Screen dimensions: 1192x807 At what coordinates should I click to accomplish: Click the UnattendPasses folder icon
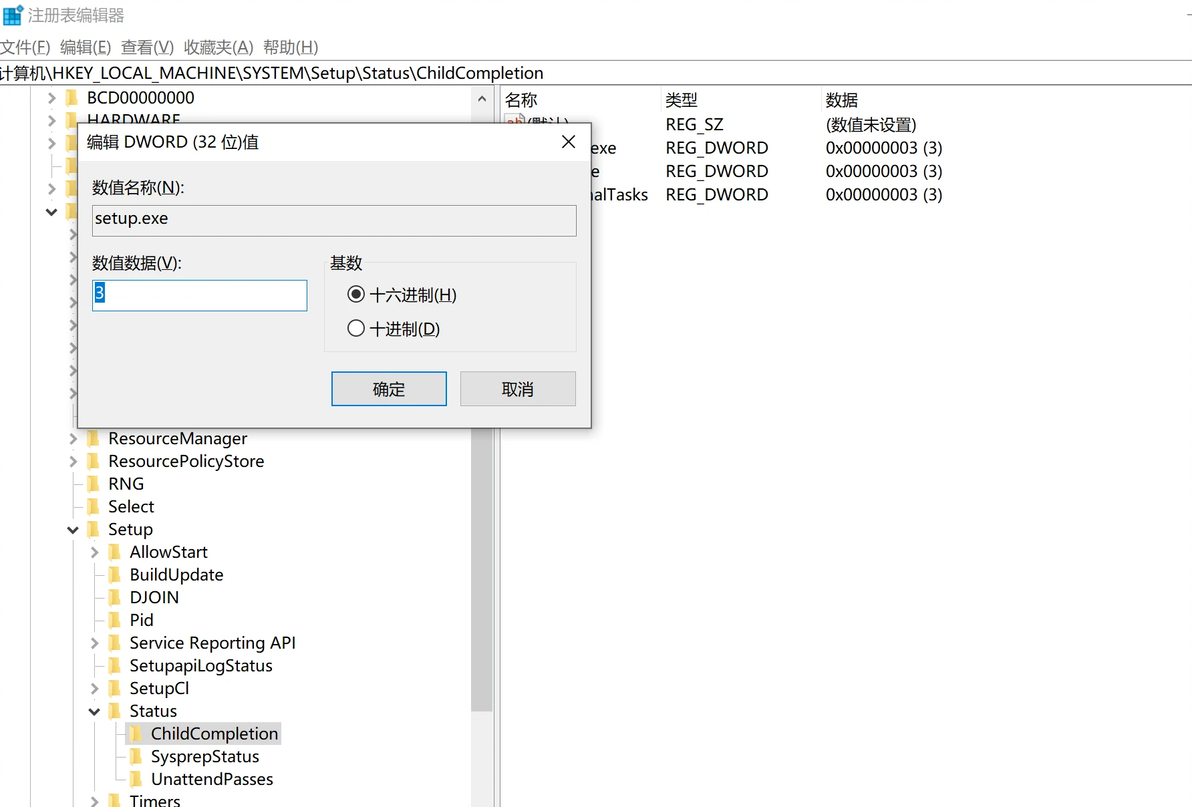136,779
